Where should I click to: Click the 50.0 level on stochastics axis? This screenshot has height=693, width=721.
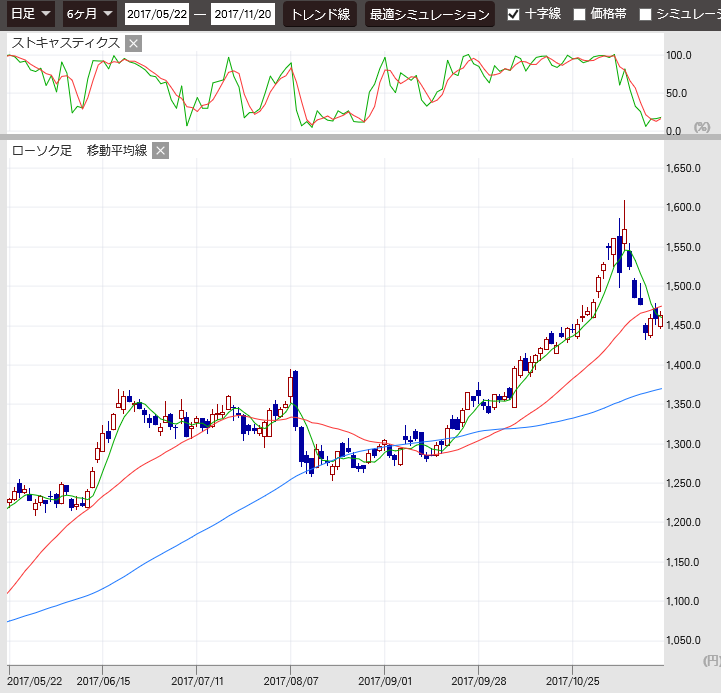pos(677,93)
